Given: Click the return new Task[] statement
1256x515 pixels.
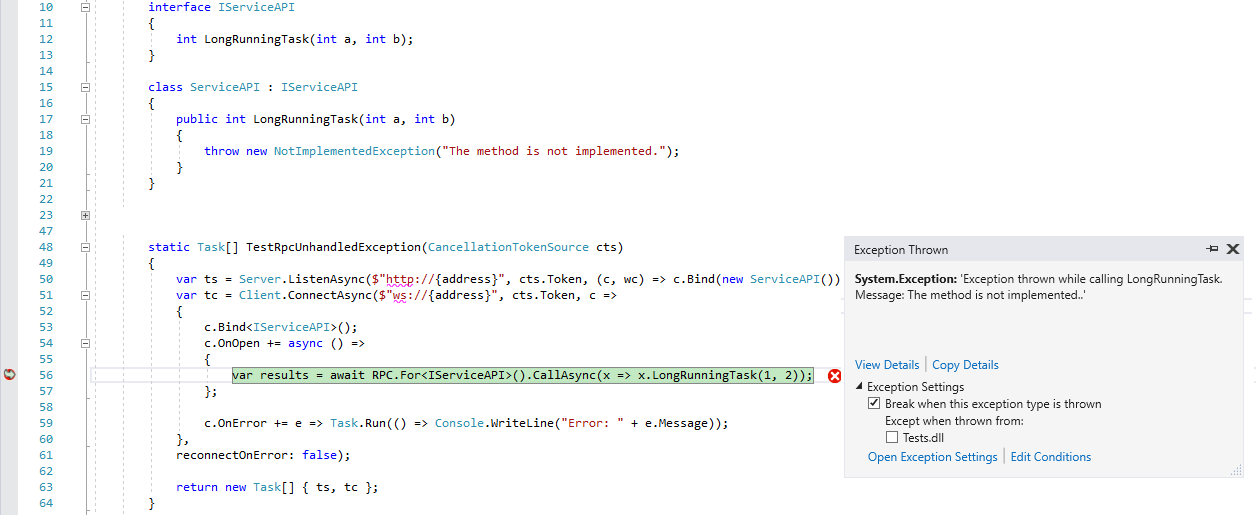Looking at the screenshot, I should pyautogui.click(x=278, y=487).
